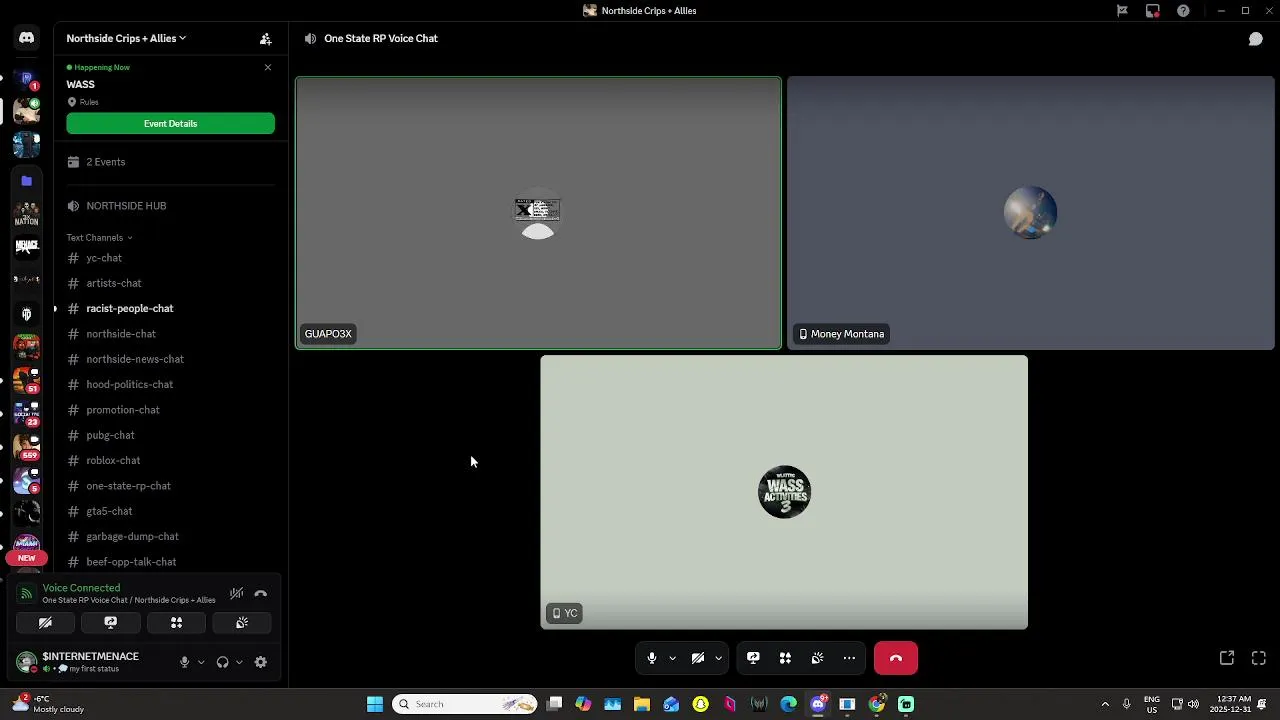Screen dimensions: 1280x720
Task: Hang up with the red disconnect button
Action: click(x=896, y=658)
